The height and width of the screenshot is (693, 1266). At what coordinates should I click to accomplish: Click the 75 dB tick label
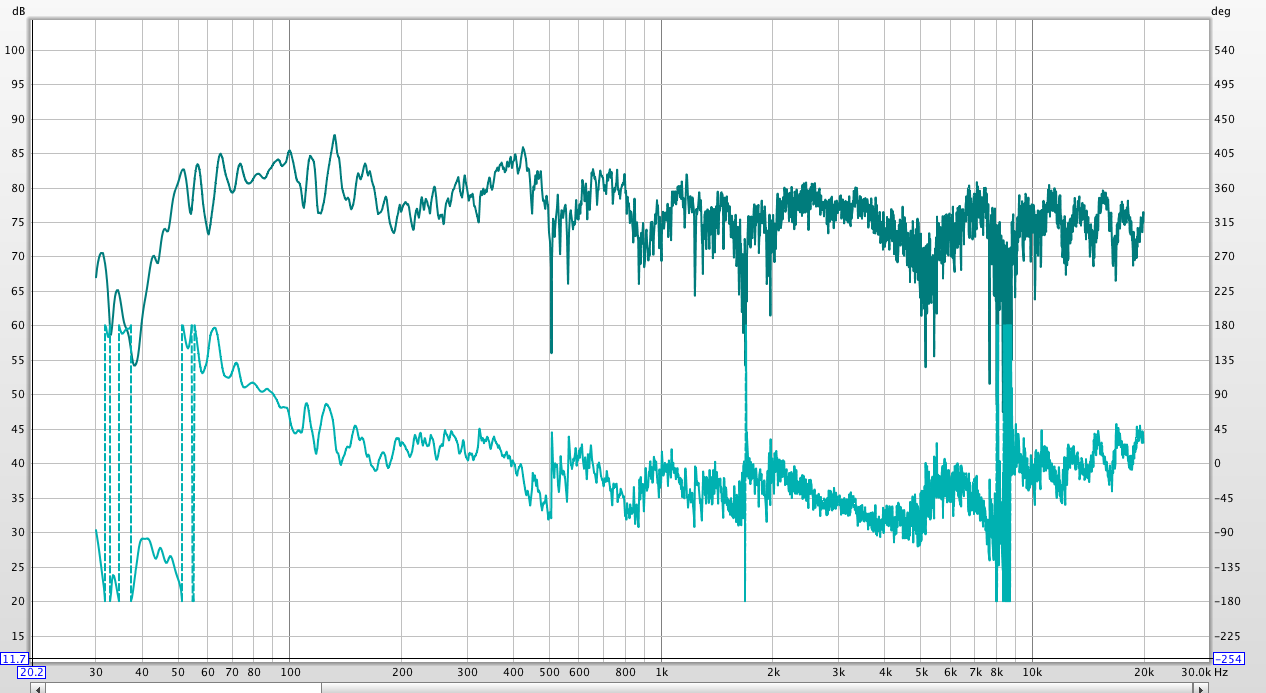[x=18, y=223]
